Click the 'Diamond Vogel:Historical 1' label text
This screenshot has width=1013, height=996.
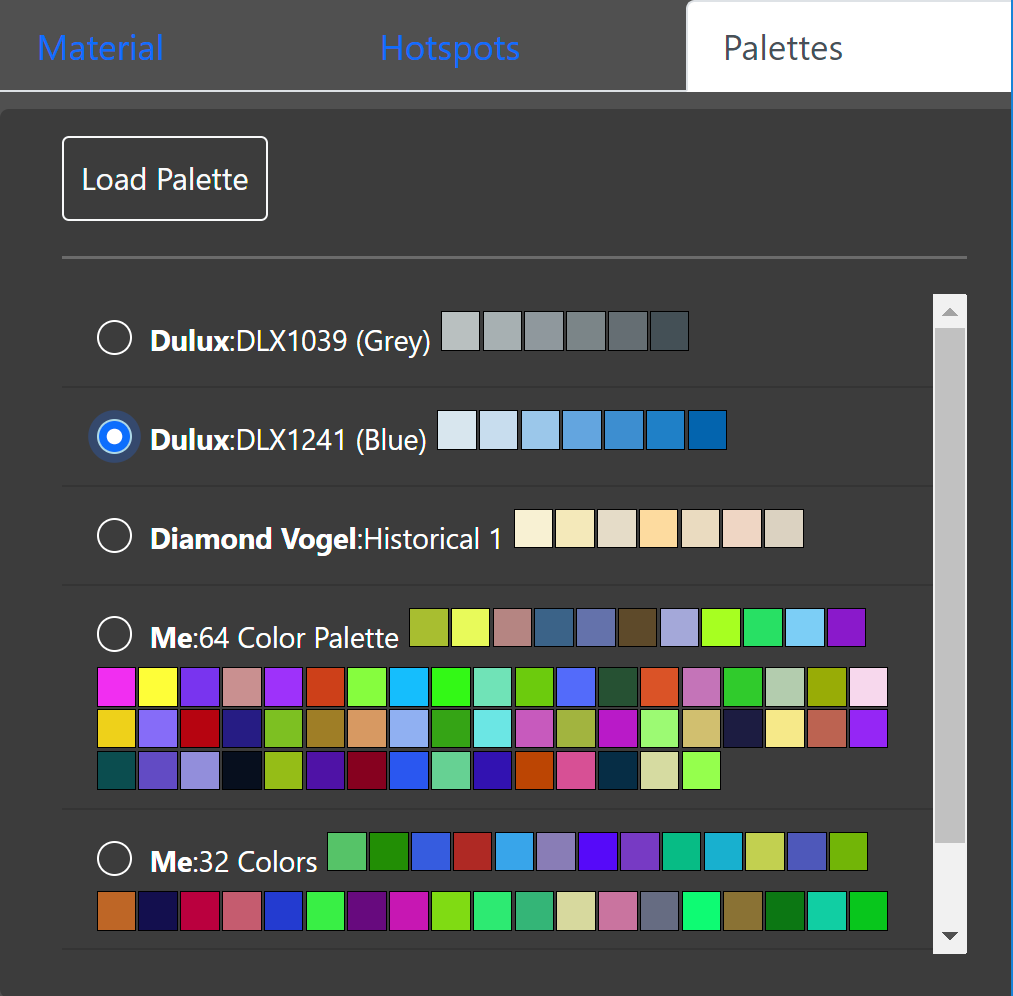point(326,539)
